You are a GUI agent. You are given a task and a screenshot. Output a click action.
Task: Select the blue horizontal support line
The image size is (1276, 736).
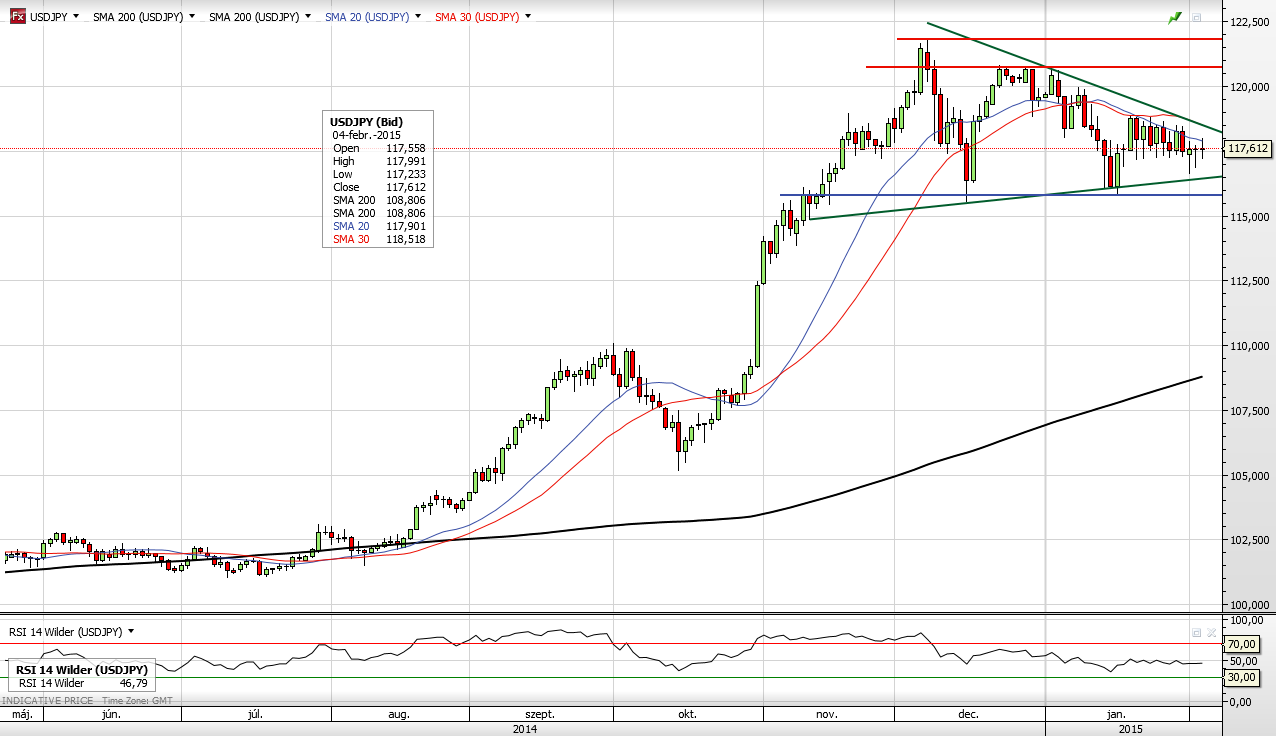click(1000, 194)
